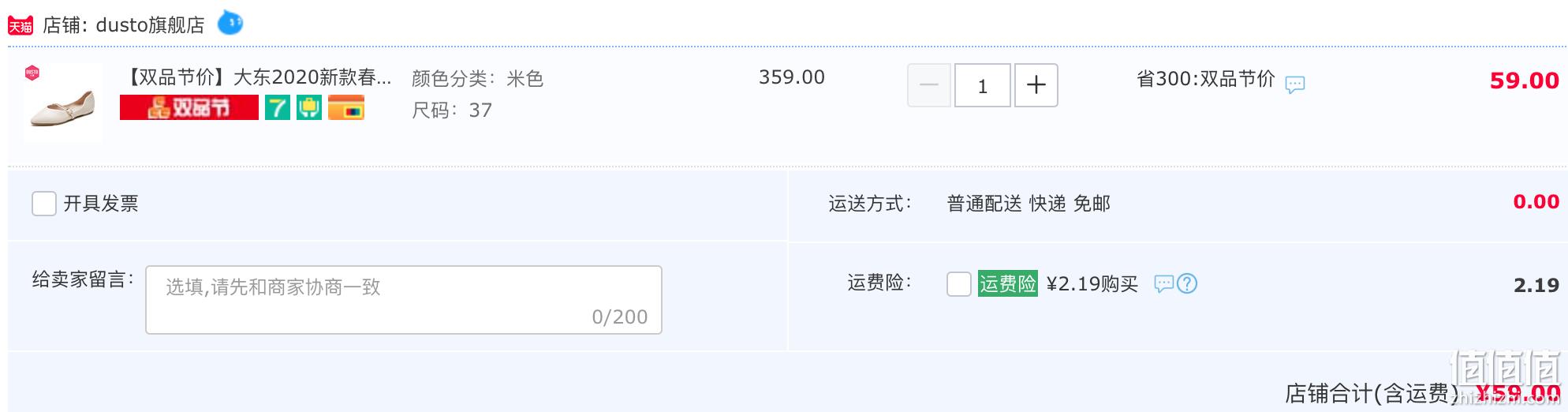Open the blue Wangwang chat icon
The image size is (1568, 412).
pyautogui.click(x=230, y=23)
